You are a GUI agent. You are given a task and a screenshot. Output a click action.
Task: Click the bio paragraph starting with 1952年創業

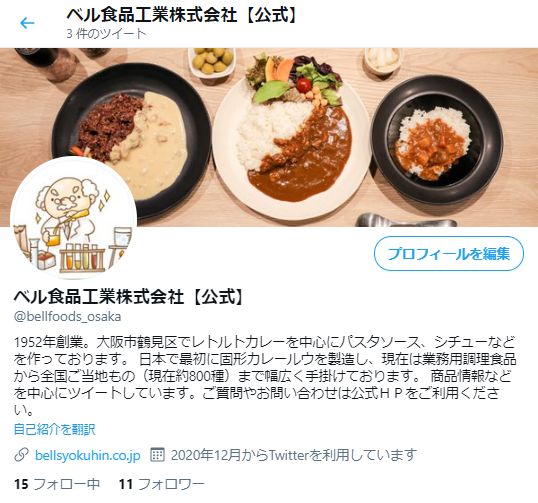click(265, 376)
